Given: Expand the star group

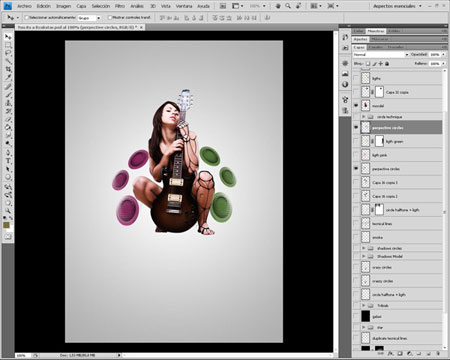Looking at the screenshot, I should [364, 327].
